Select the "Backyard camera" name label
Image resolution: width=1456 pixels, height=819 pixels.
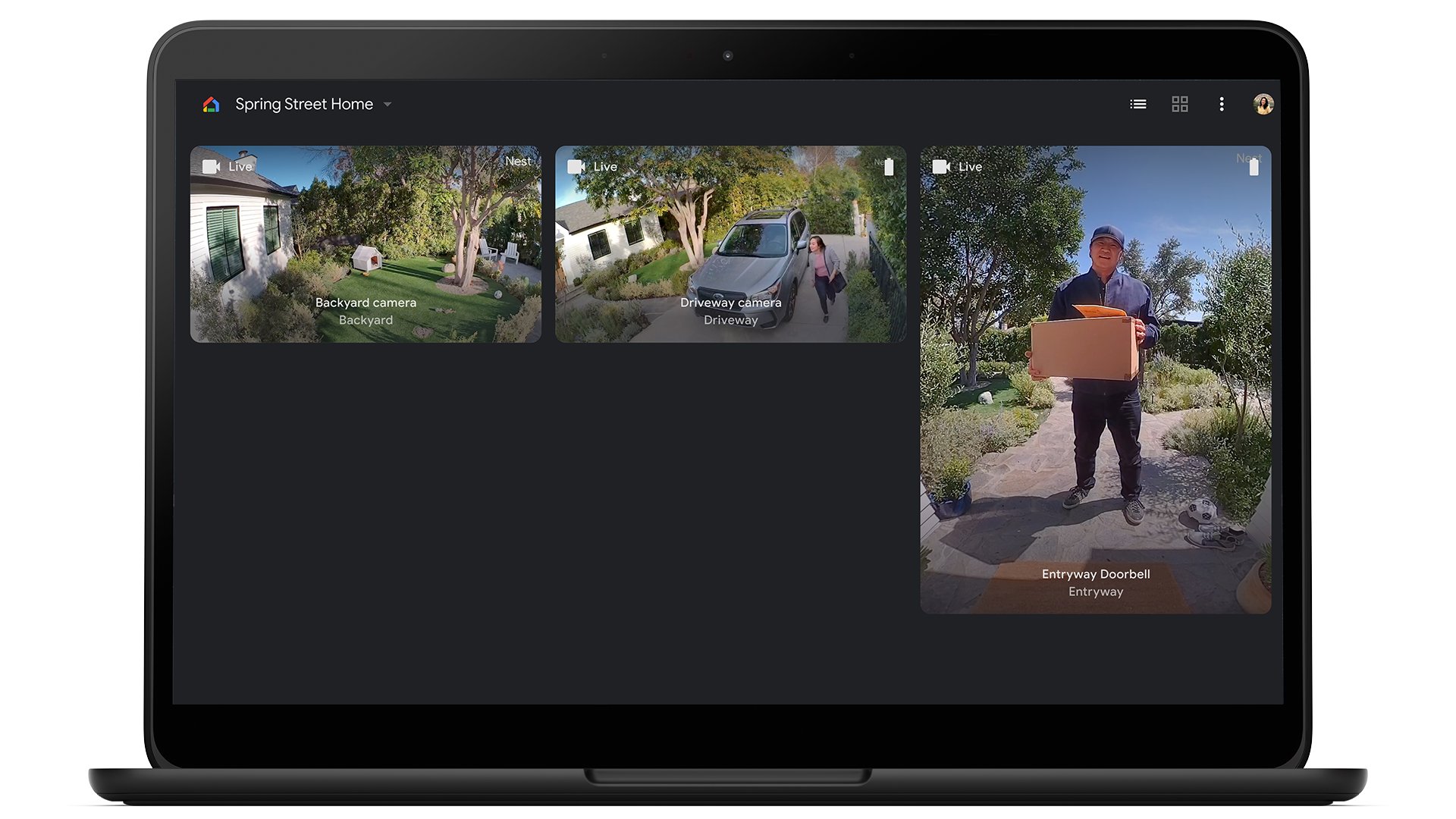(366, 303)
